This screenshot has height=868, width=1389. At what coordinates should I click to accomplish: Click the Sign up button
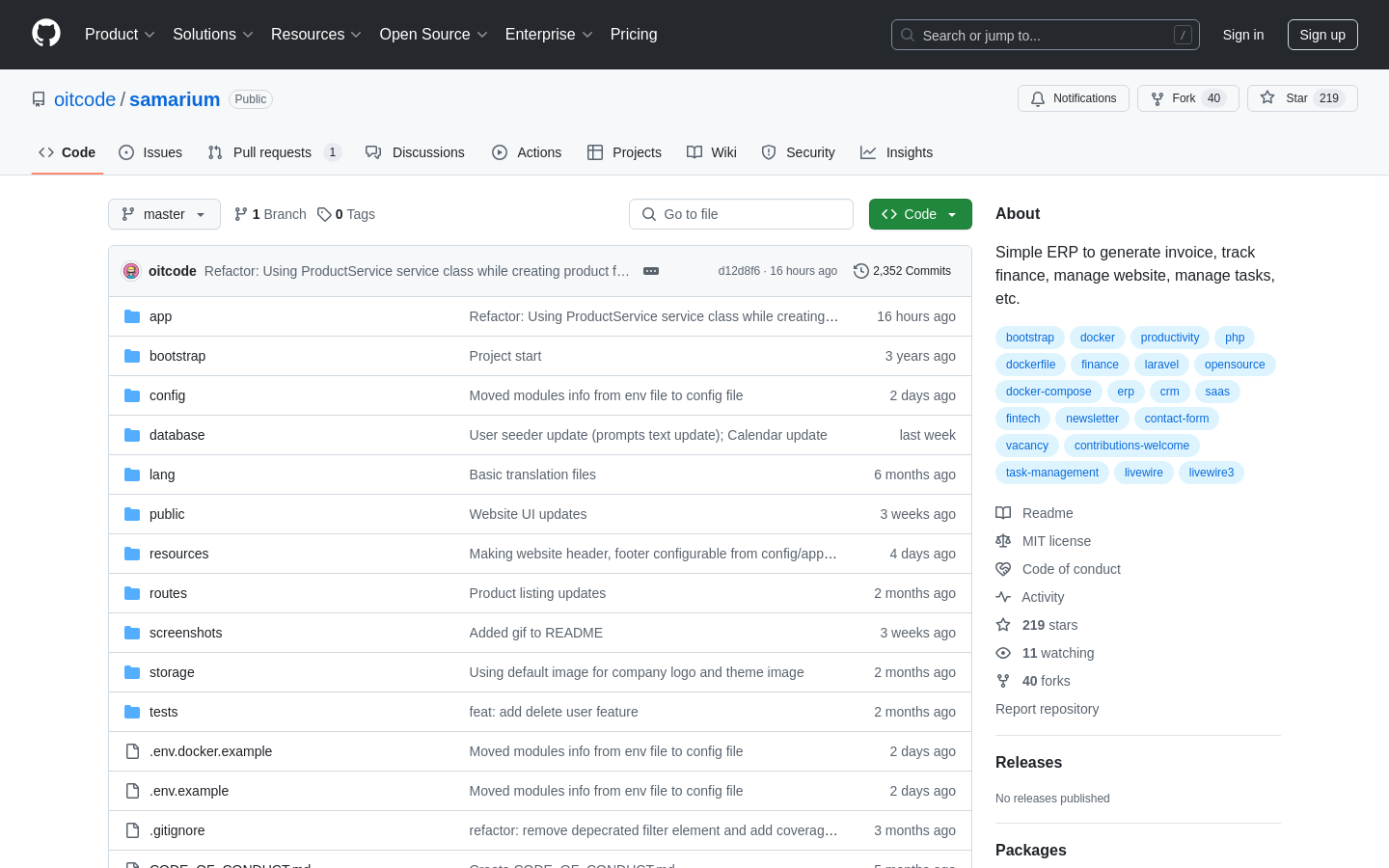coord(1322,35)
